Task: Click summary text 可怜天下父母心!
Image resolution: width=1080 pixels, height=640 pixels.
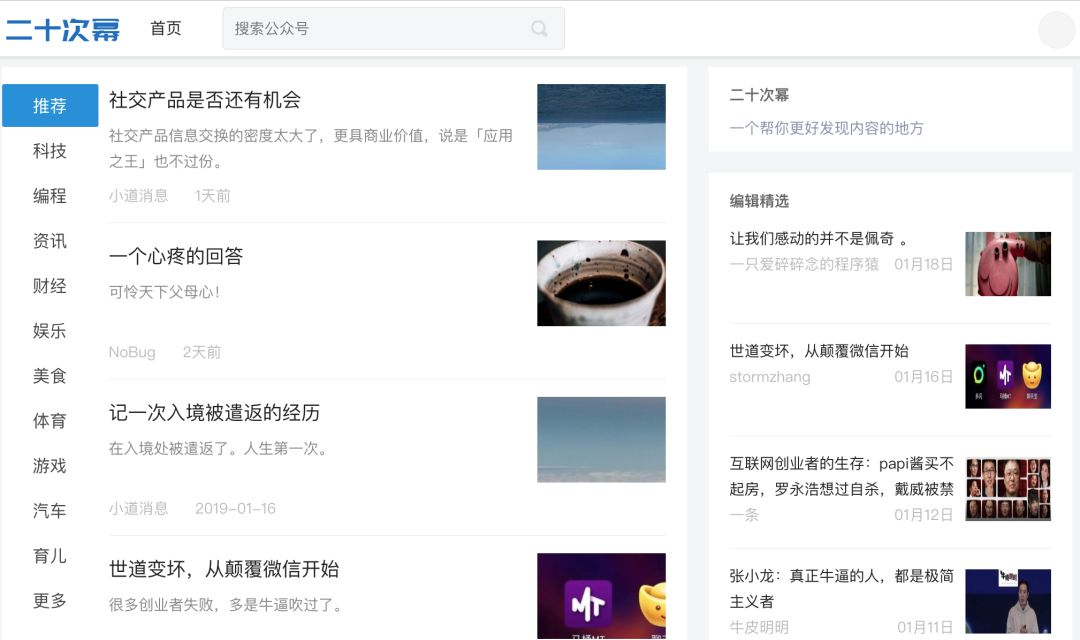Action: pos(165,292)
